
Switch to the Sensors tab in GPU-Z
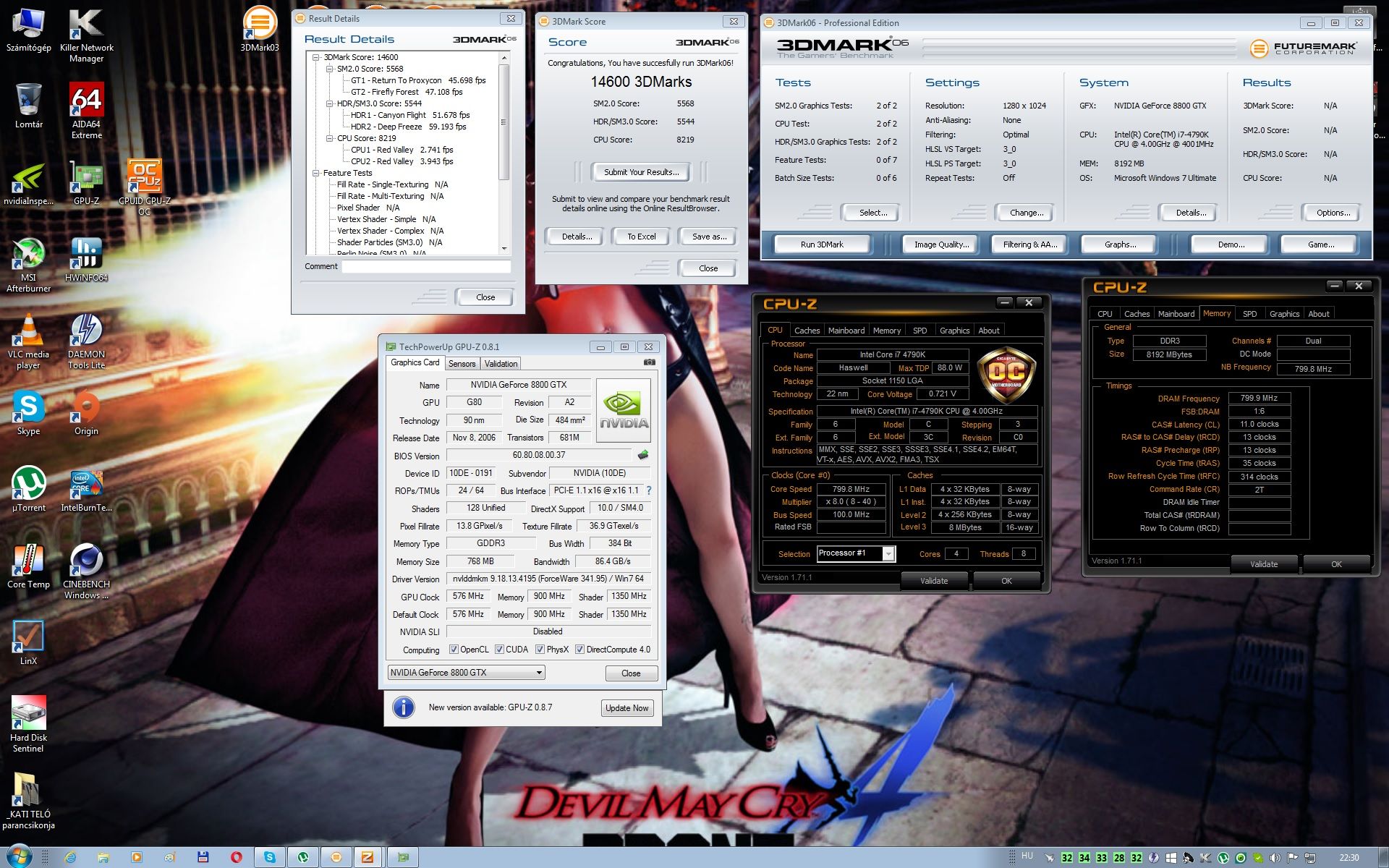[x=462, y=364]
